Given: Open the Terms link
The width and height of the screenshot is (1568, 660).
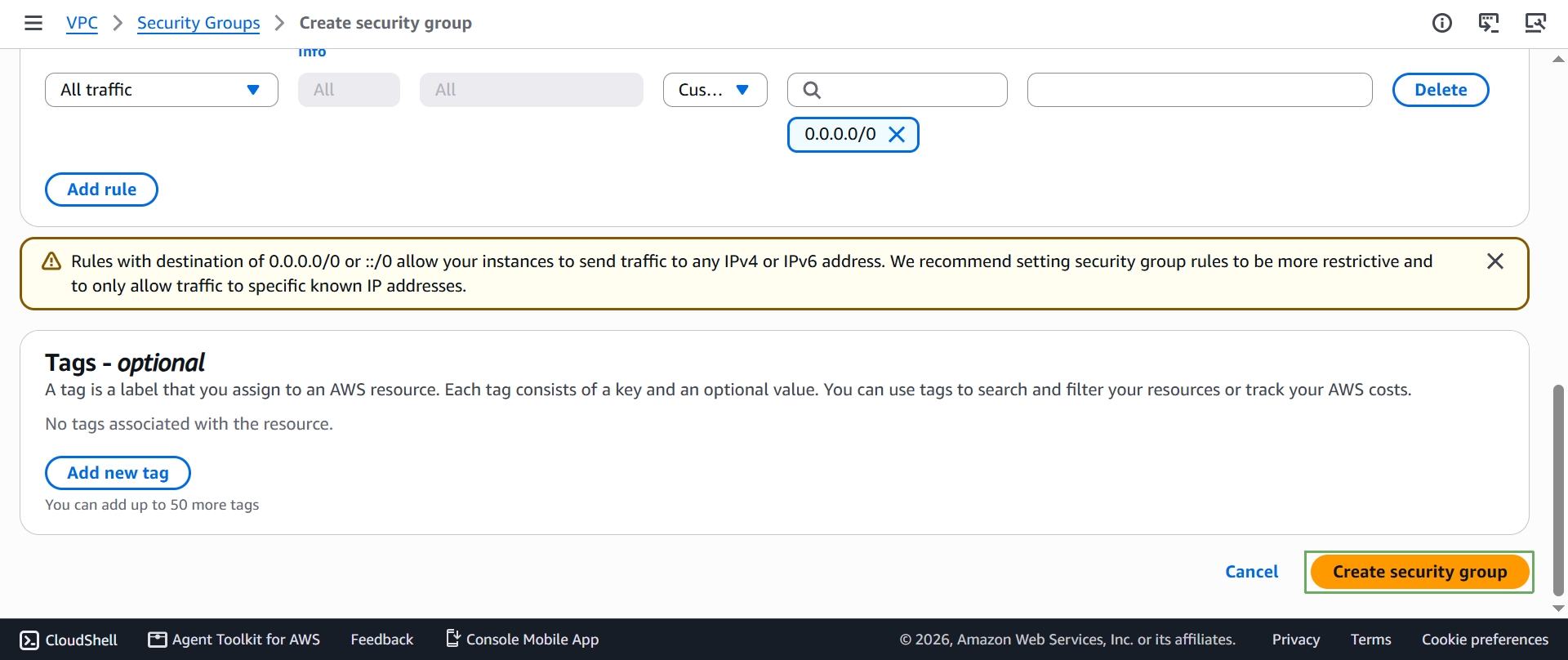Looking at the screenshot, I should 1370,640.
